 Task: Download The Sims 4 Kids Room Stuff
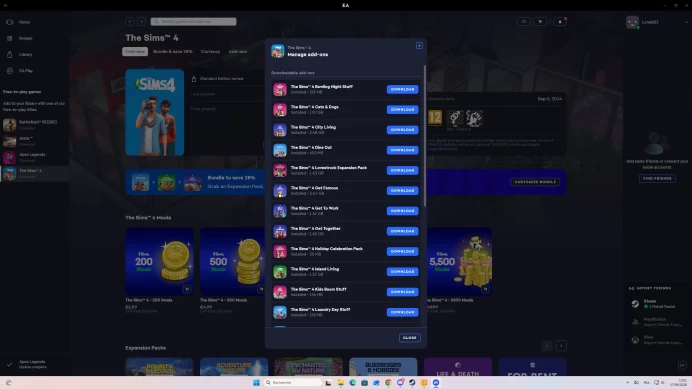(x=402, y=292)
